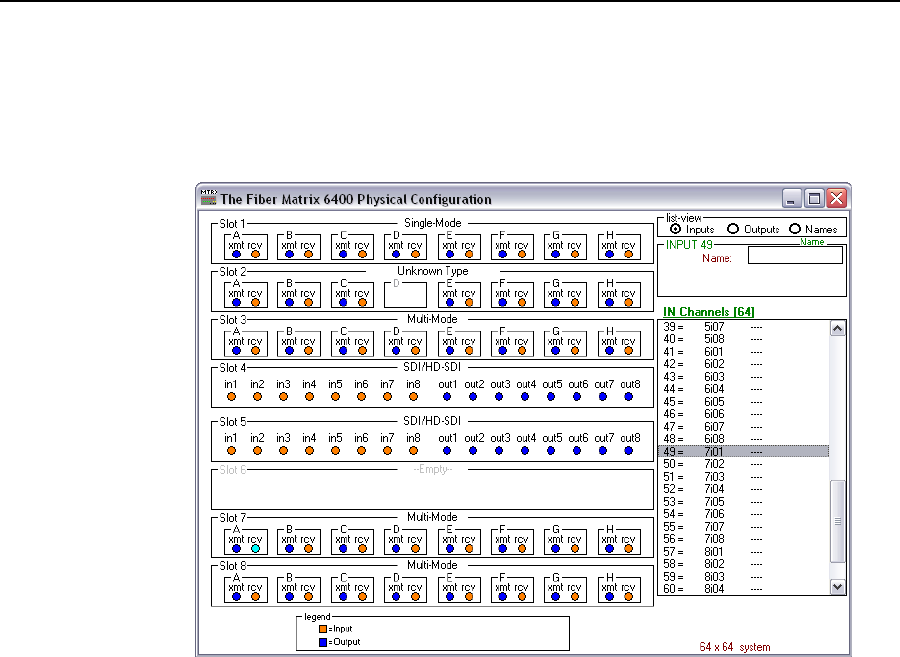This screenshot has height=657, width=900.
Task: Click Slot 3 port H rcv dot
Action: point(629,351)
